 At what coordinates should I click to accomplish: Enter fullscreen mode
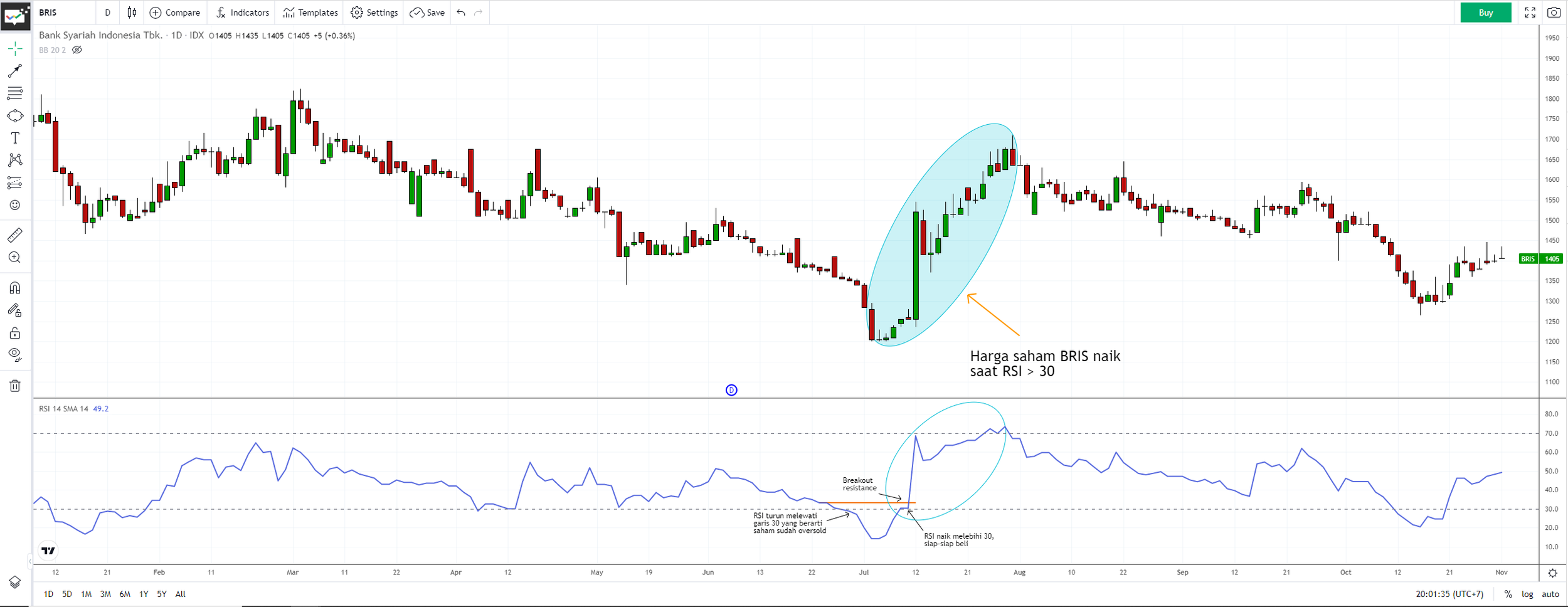coord(1530,13)
